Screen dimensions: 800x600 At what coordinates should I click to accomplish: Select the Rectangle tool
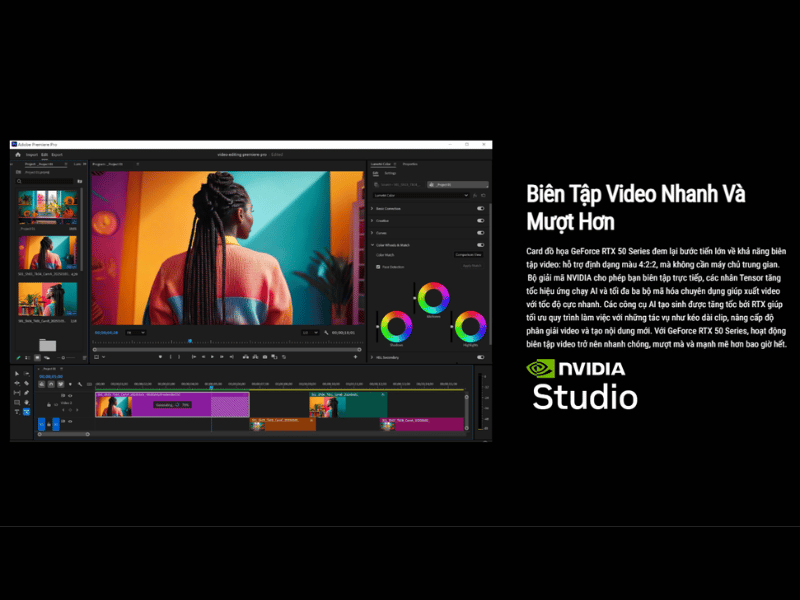point(17,402)
